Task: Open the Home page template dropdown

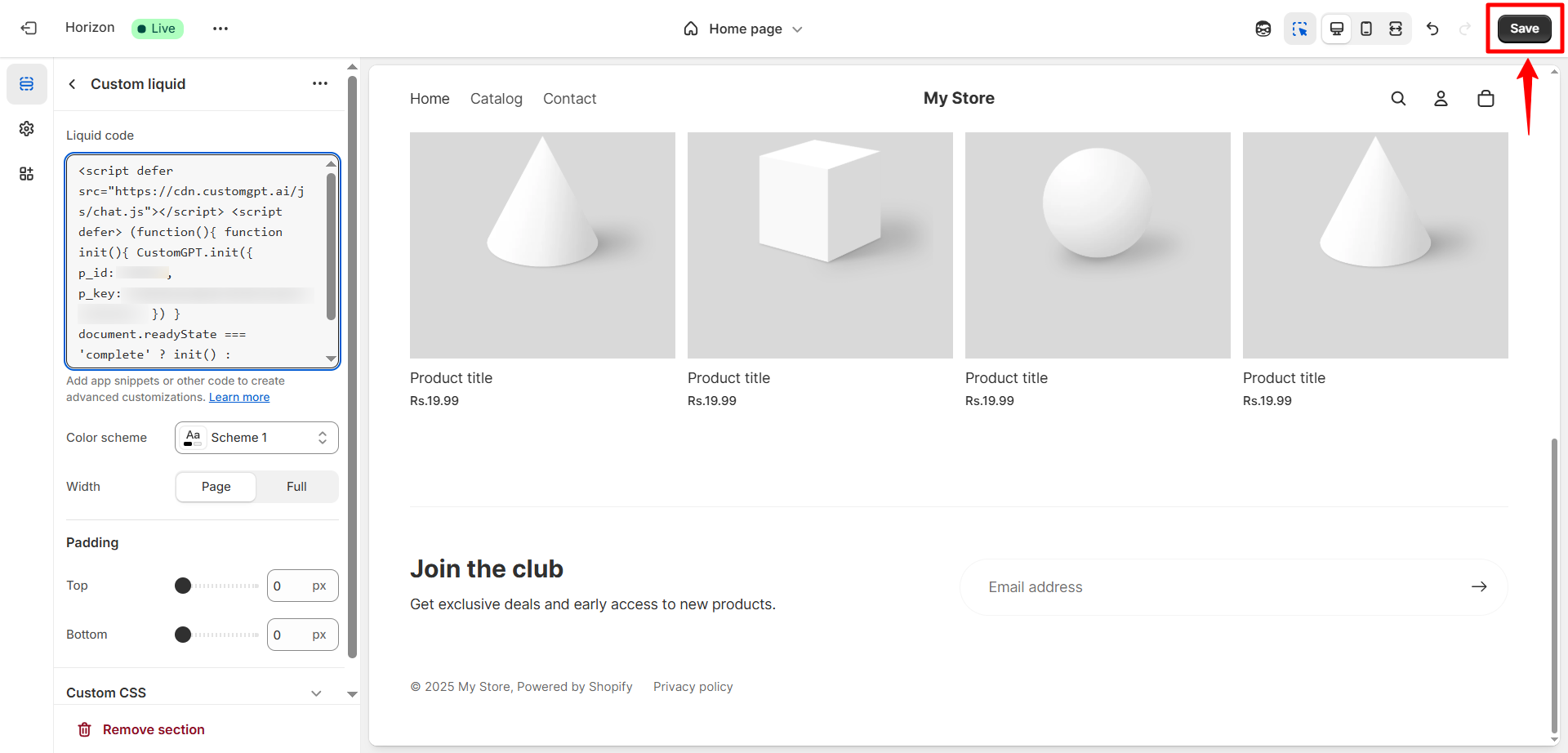Action: (x=744, y=29)
